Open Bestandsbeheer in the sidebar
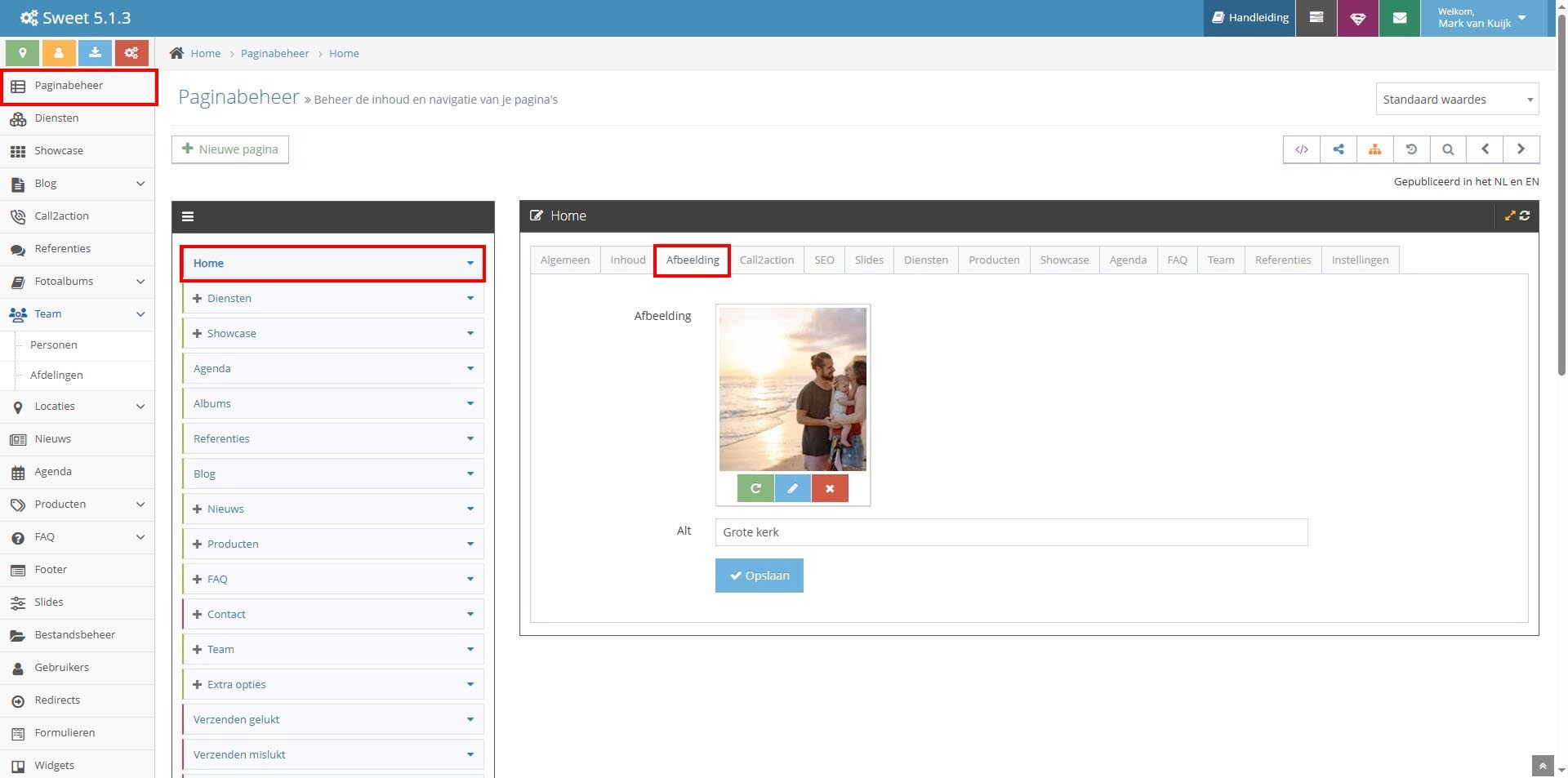The image size is (1568, 778). pos(78,635)
